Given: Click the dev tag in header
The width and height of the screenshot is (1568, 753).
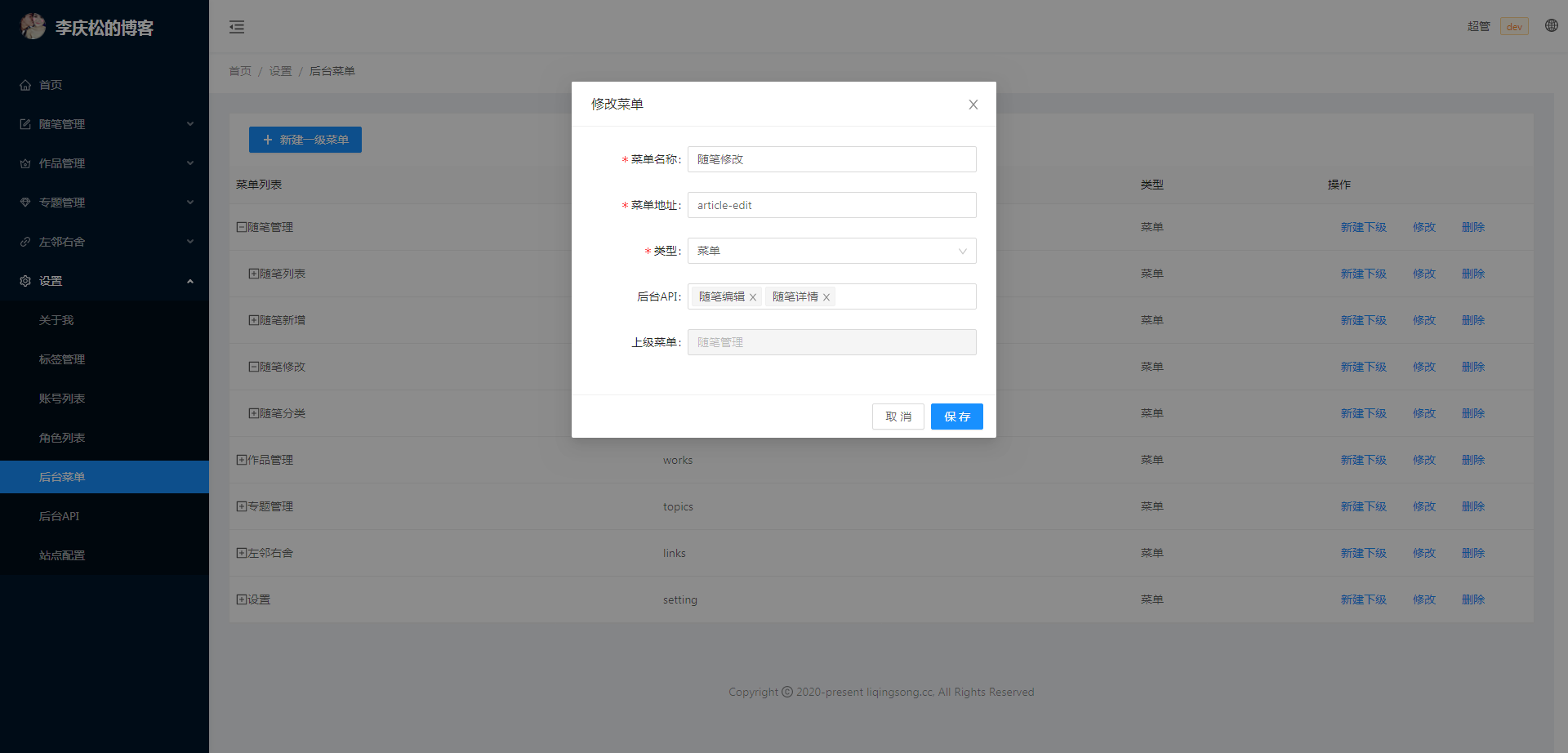Looking at the screenshot, I should [1514, 27].
